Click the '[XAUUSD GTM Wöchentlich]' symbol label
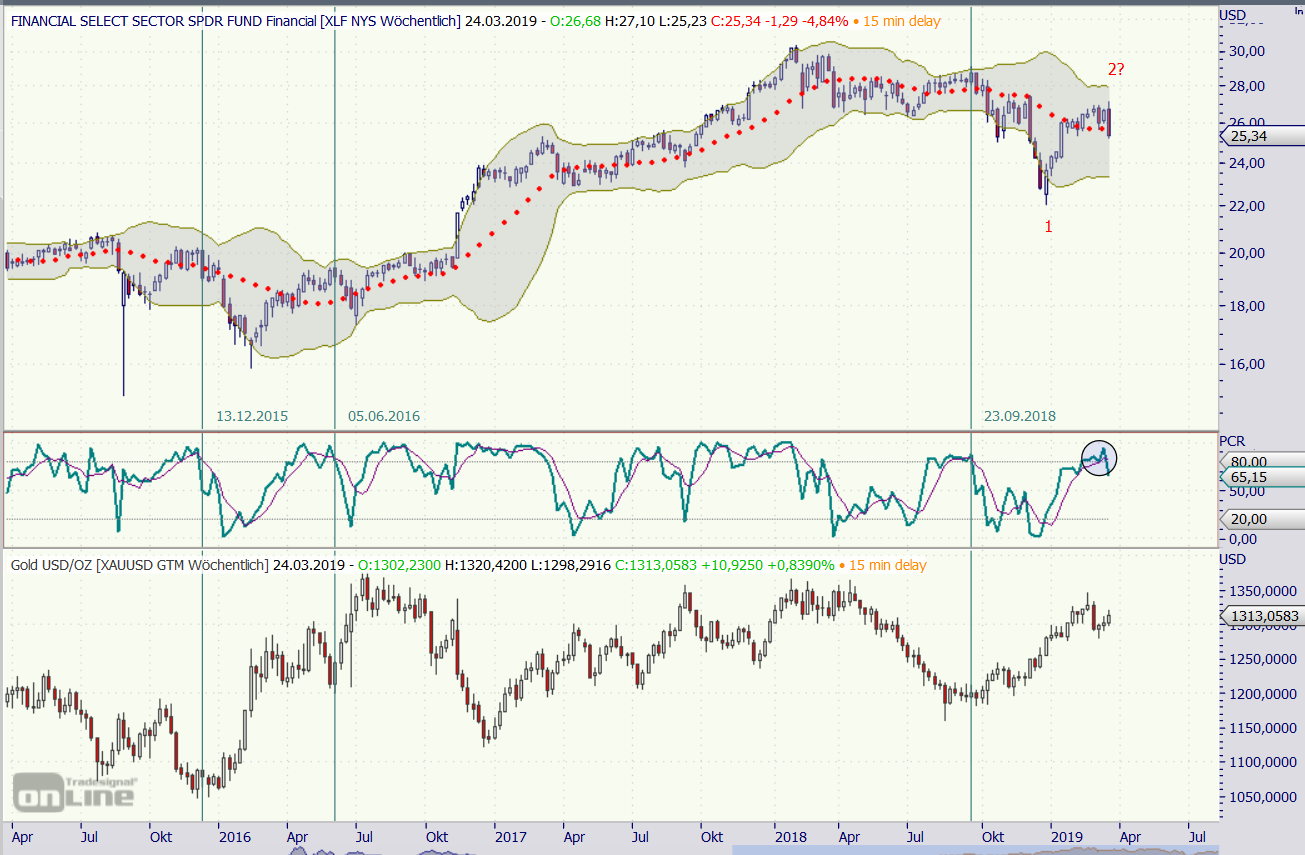The width and height of the screenshot is (1305, 855). [181, 565]
